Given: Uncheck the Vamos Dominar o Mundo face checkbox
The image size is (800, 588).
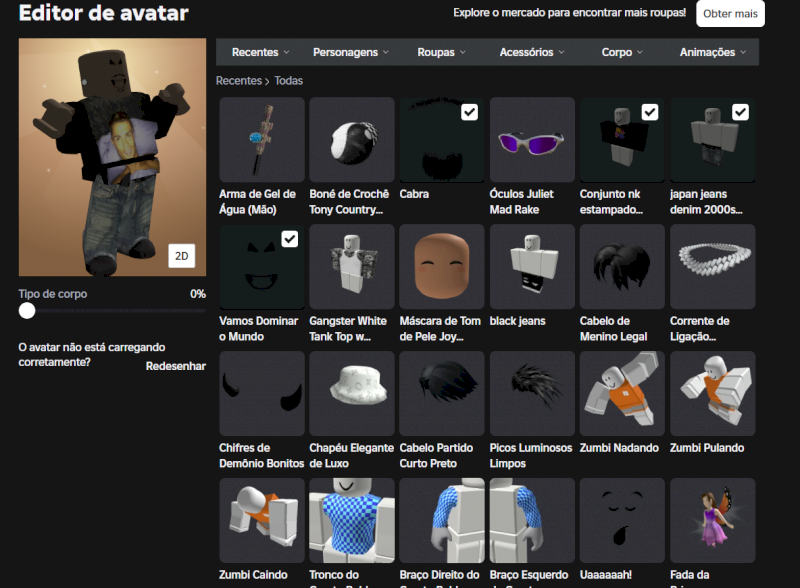Looking at the screenshot, I should 289,239.
